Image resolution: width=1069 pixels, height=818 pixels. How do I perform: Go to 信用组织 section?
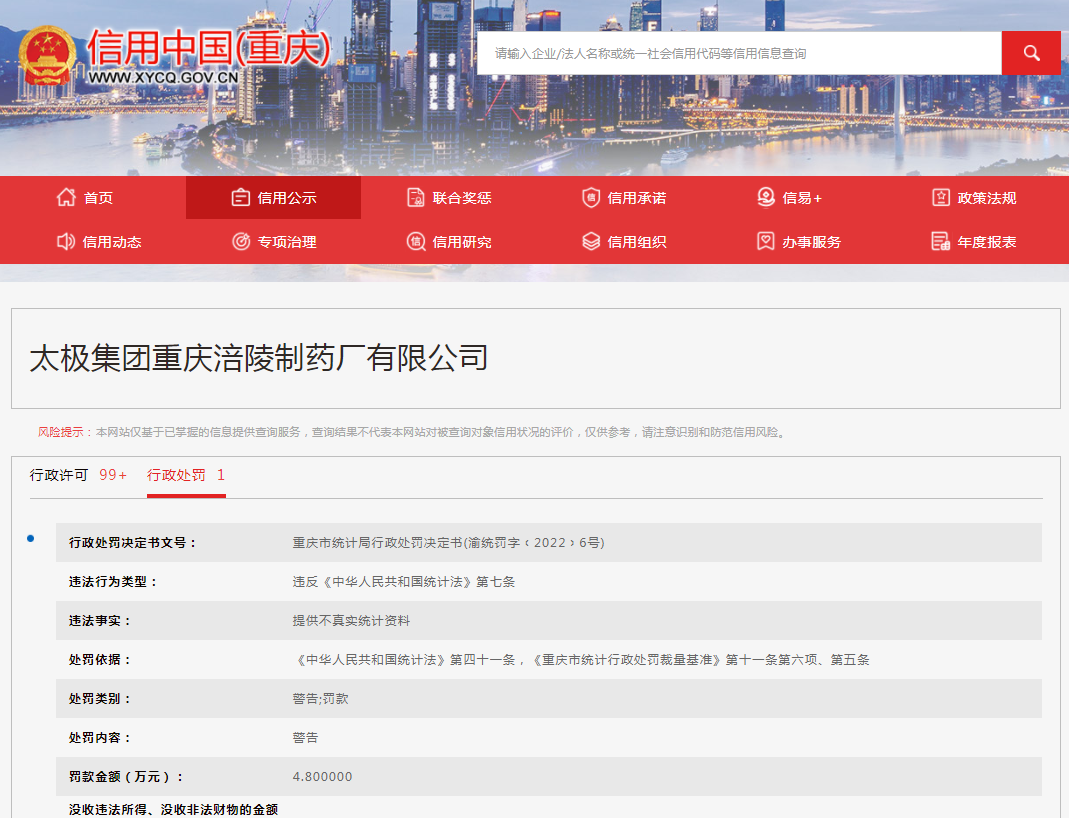coord(637,242)
